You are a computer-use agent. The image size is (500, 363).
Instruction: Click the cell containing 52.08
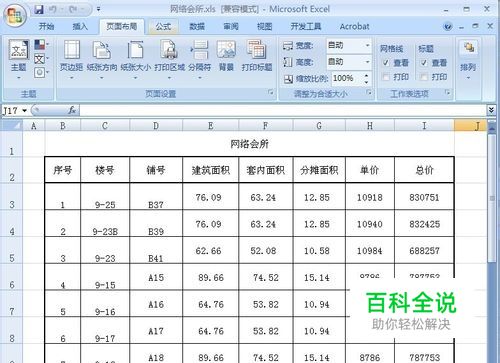point(266,251)
